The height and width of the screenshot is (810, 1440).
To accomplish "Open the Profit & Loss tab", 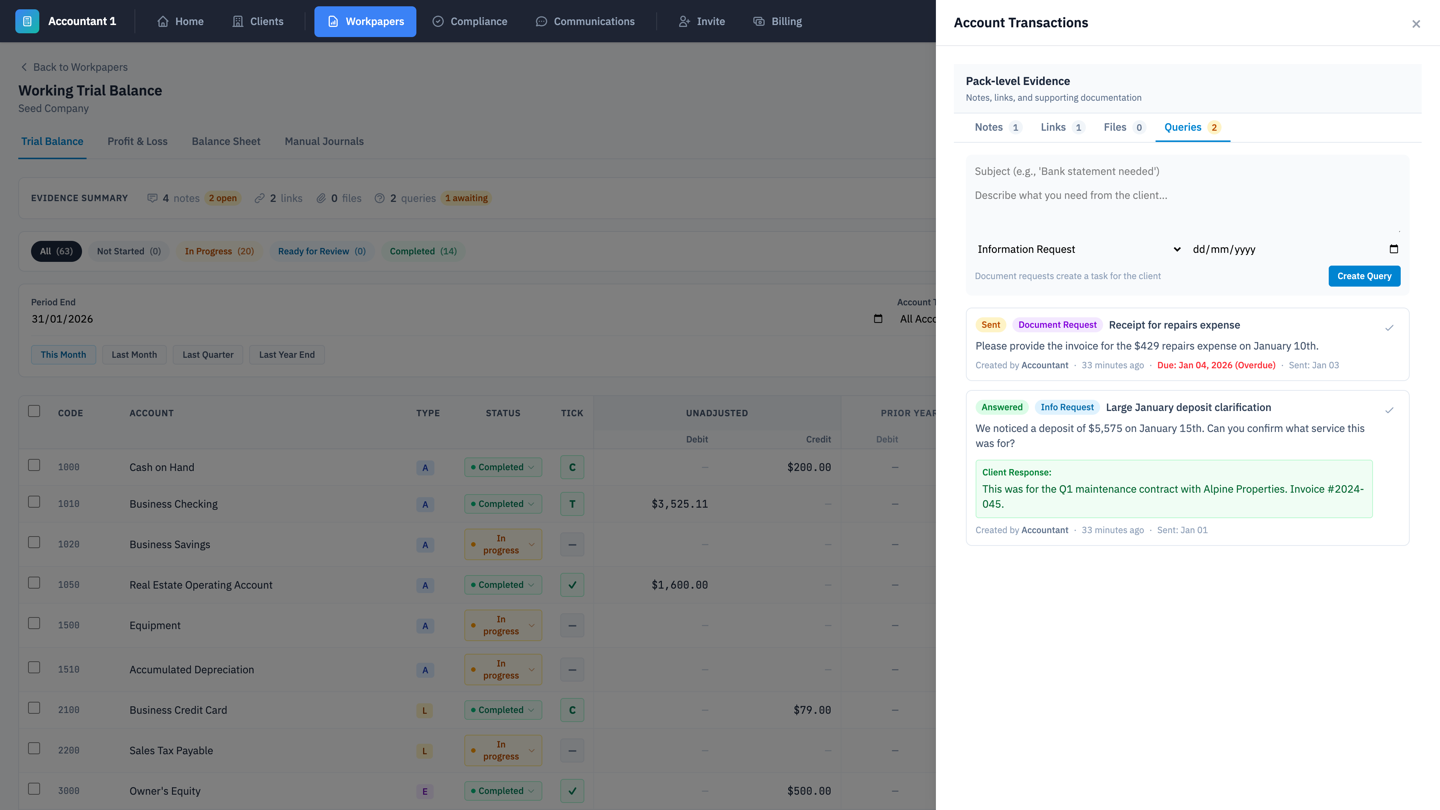I will (137, 141).
